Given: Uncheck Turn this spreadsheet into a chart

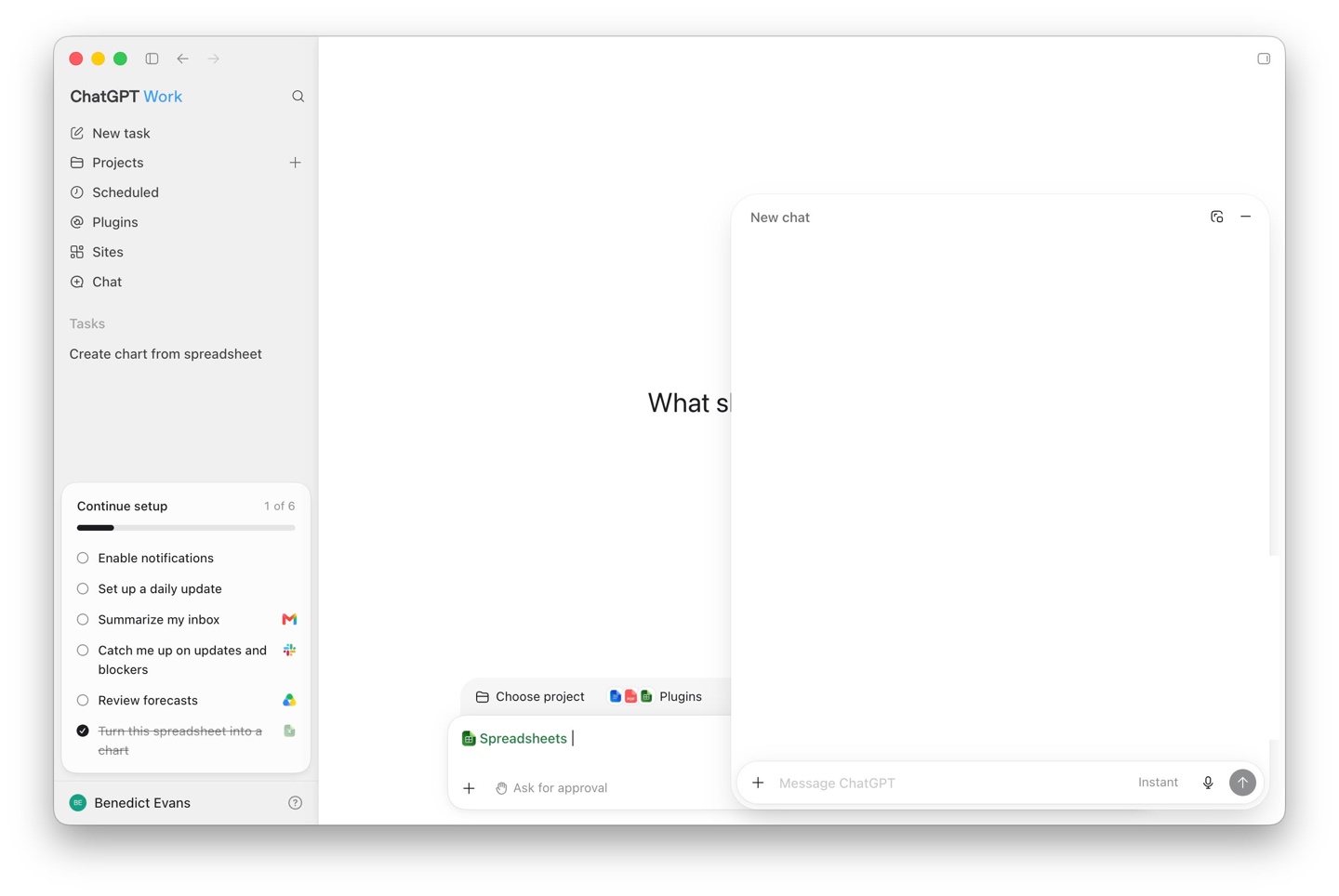Looking at the screenshot, I should click(83, 731).
